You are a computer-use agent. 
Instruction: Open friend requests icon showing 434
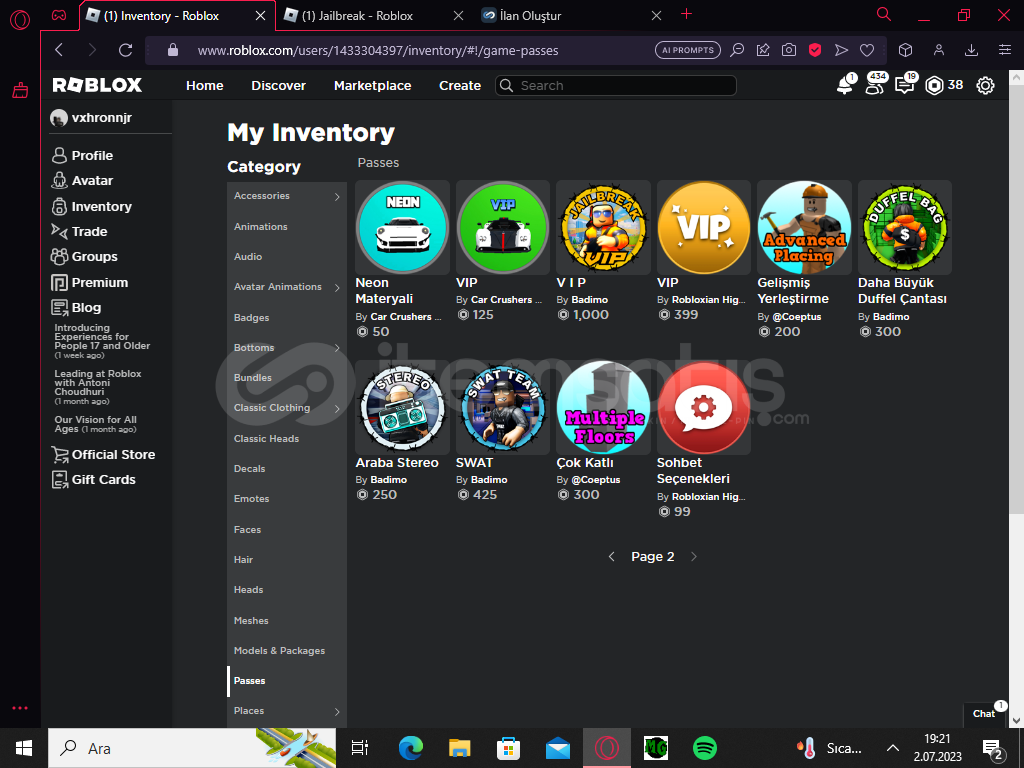tap(875, 84)
